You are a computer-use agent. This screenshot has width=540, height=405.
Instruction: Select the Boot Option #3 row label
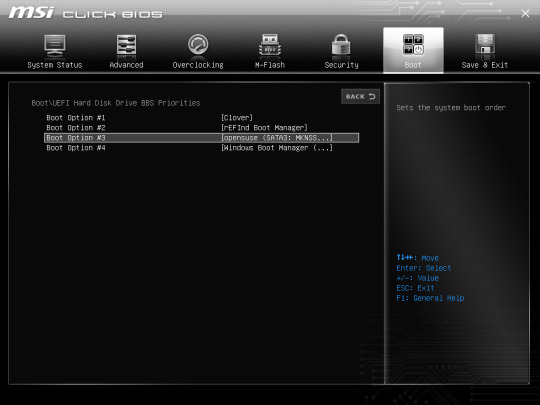pyautogui.click(x=76, y=138)
